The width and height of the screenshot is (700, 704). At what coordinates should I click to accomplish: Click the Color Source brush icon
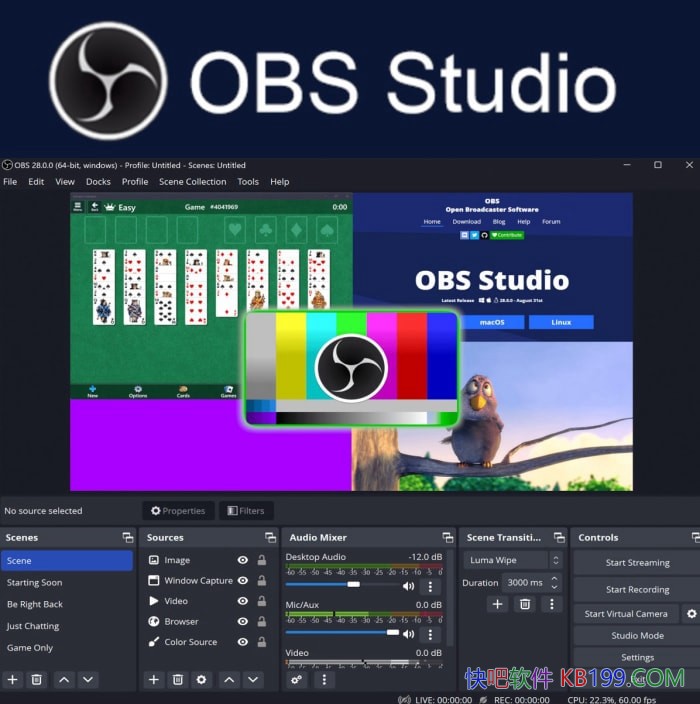[x=154, y=642]
